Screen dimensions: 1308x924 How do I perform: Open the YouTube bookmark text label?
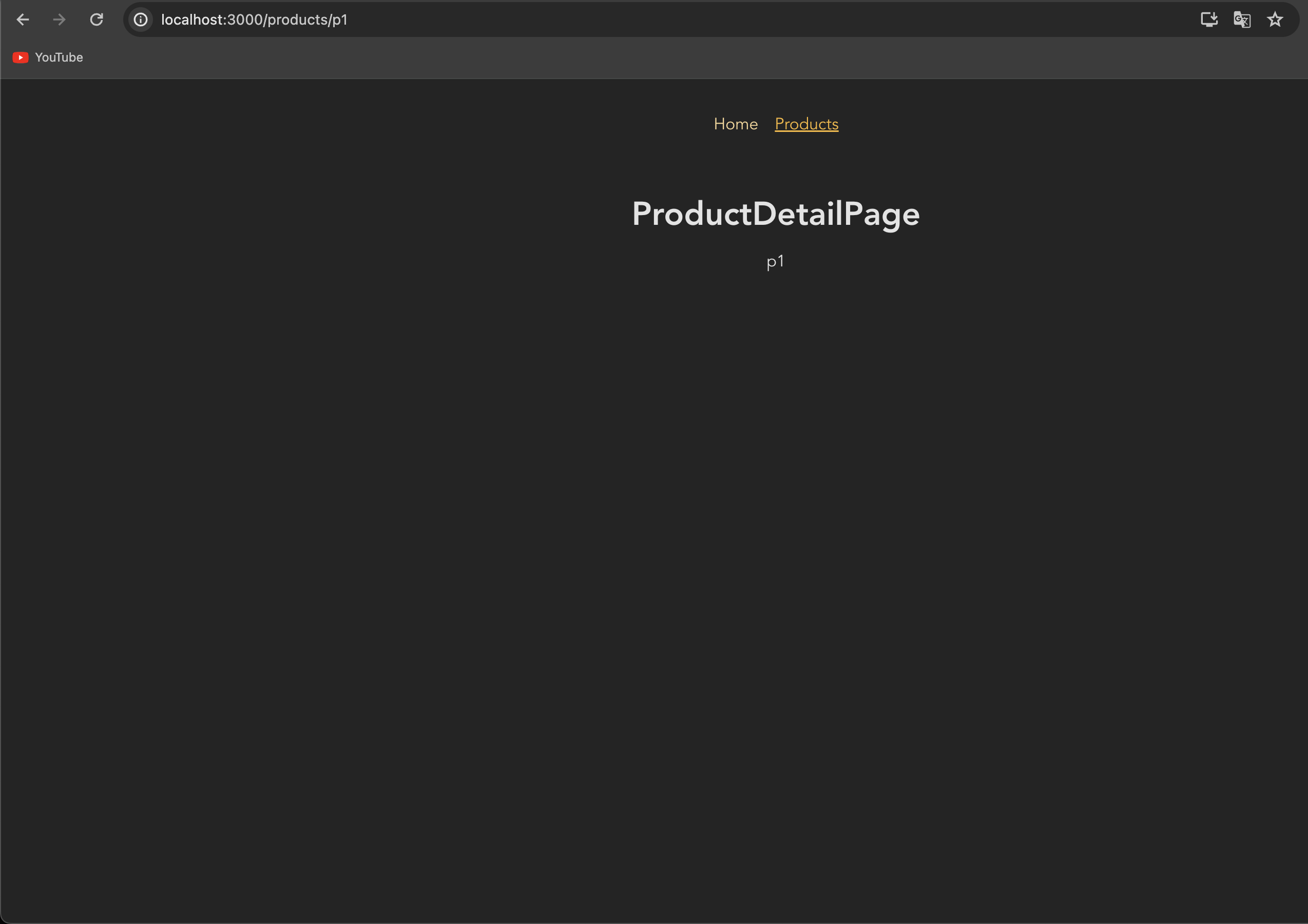[59, 57]
